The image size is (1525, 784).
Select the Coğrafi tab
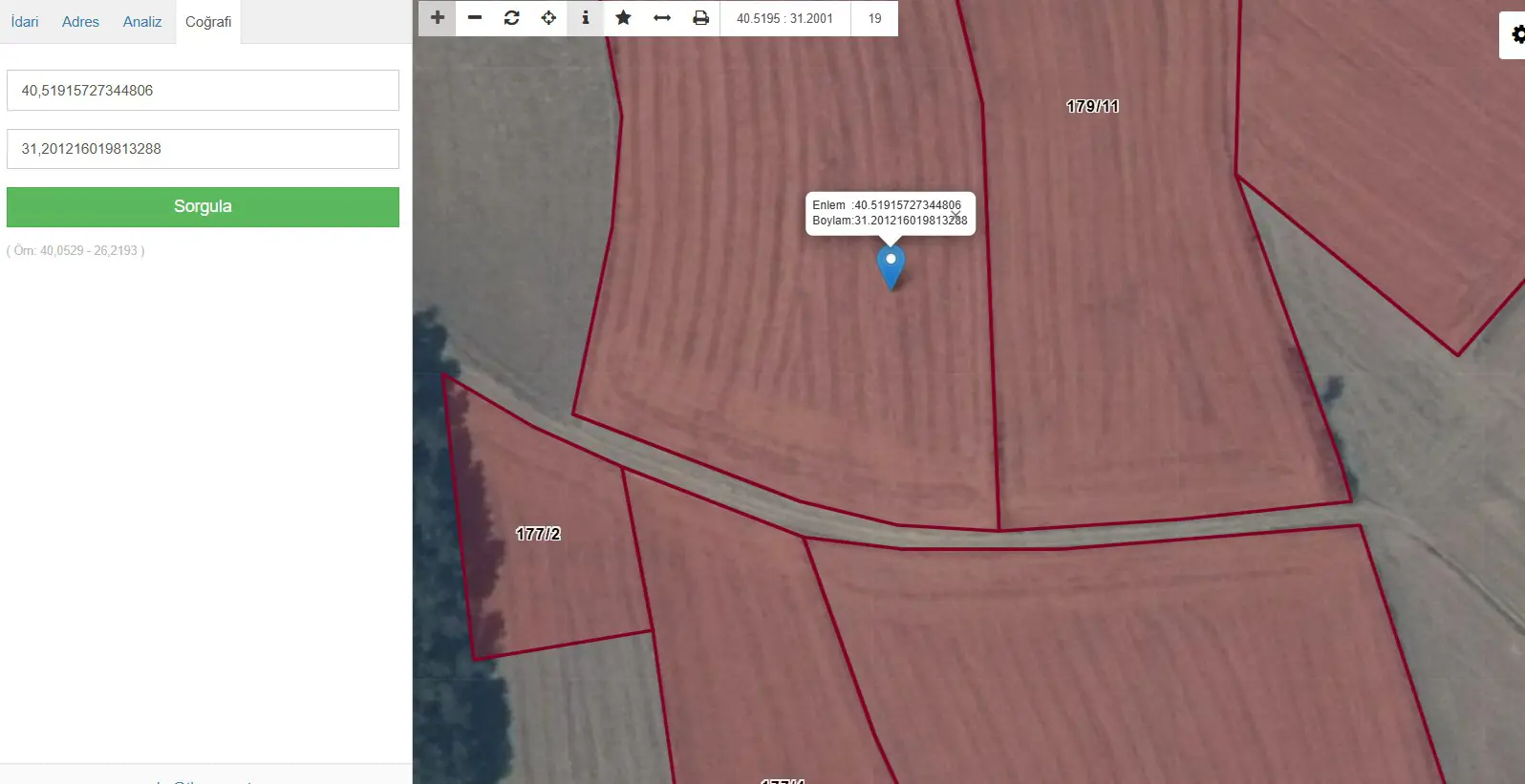pyautogui.click(x=208, y=22)
